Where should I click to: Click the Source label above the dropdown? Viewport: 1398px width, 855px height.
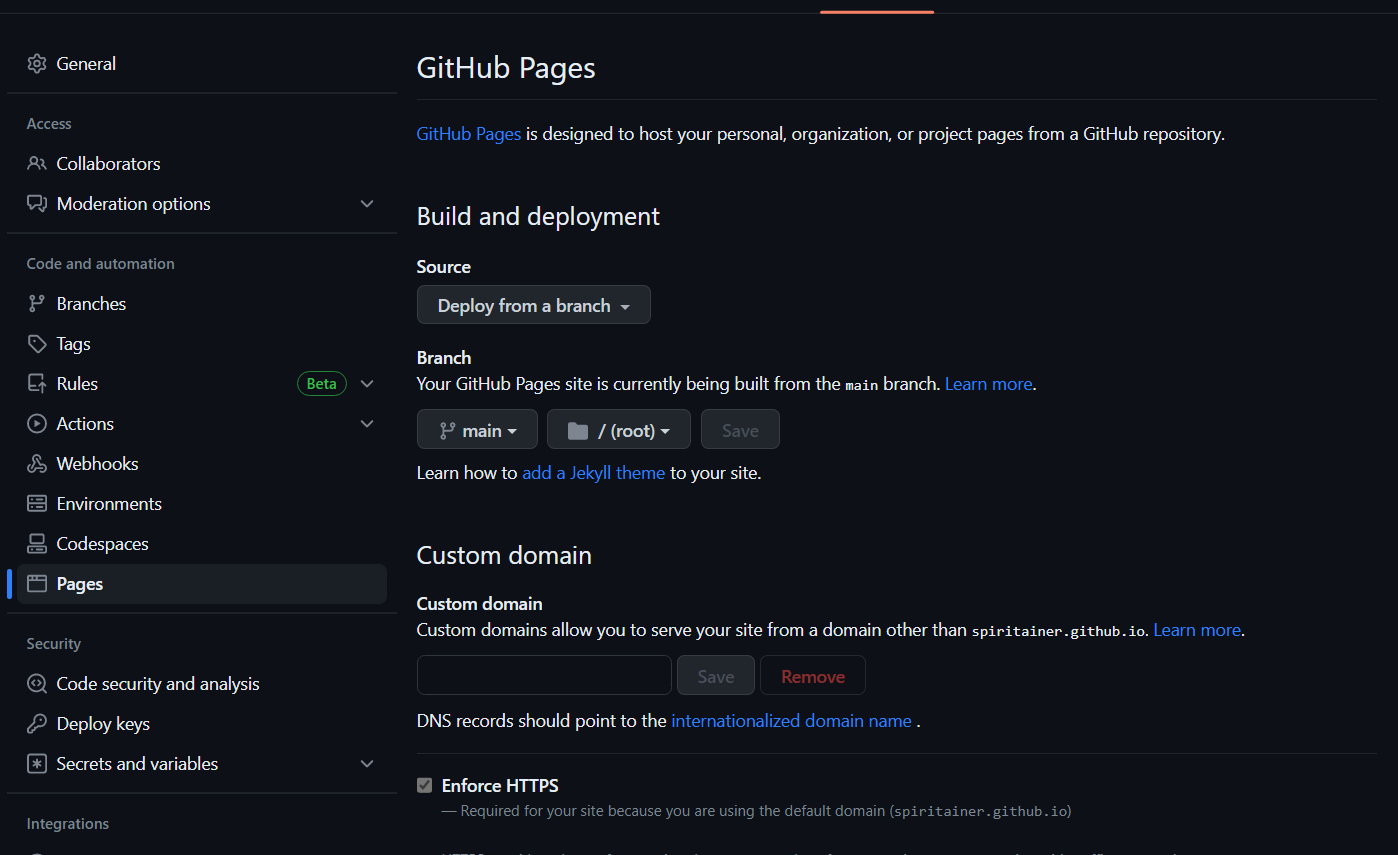[x=444, y=267]
